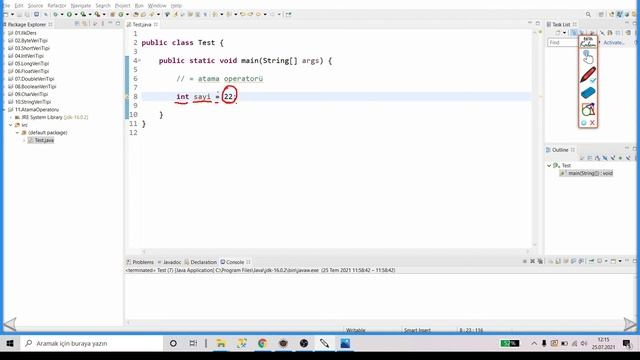This screenshot has height=360, width=640.
Task: Click the Activate... link in Task List
Action: coord(613,42)
